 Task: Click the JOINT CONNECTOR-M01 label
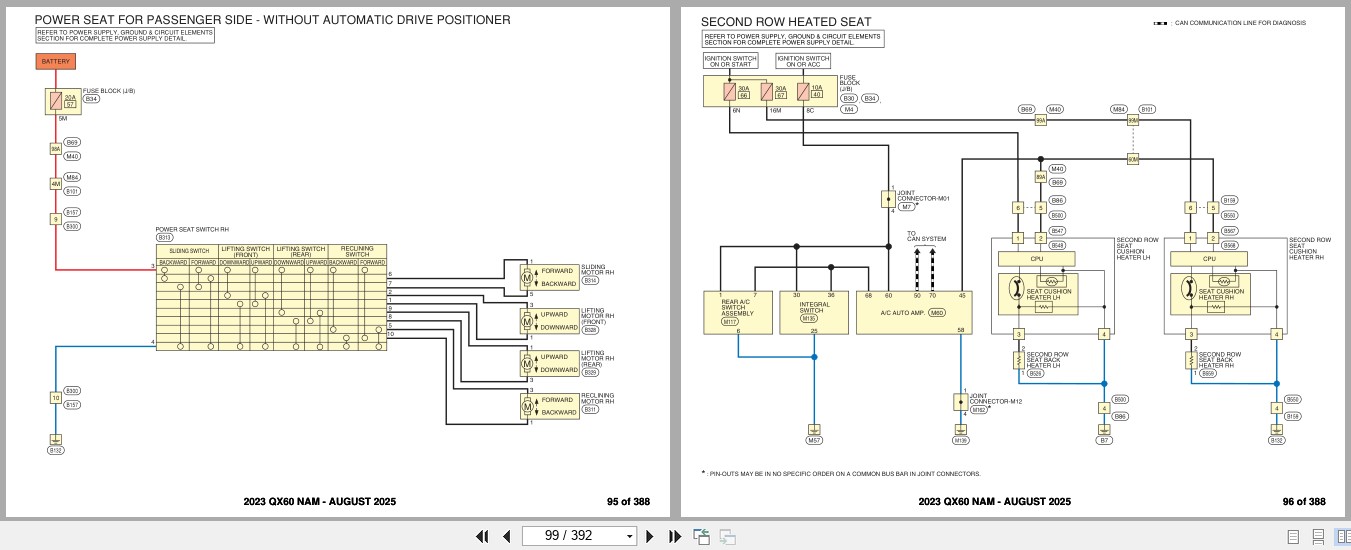pos(922,195)
